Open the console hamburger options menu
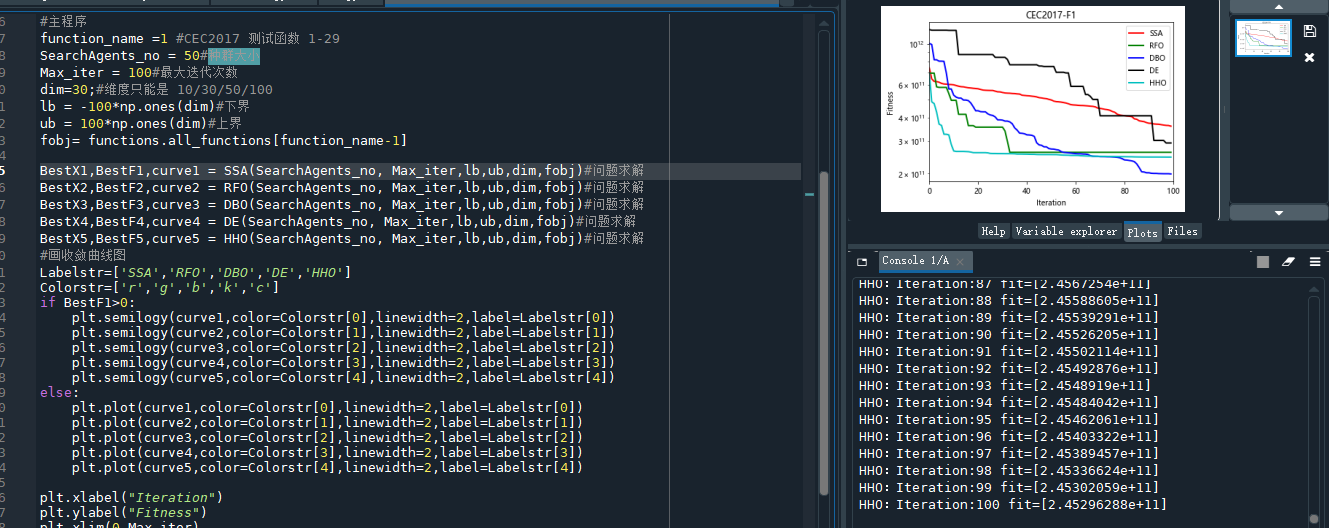 (x=1314, y=262)
